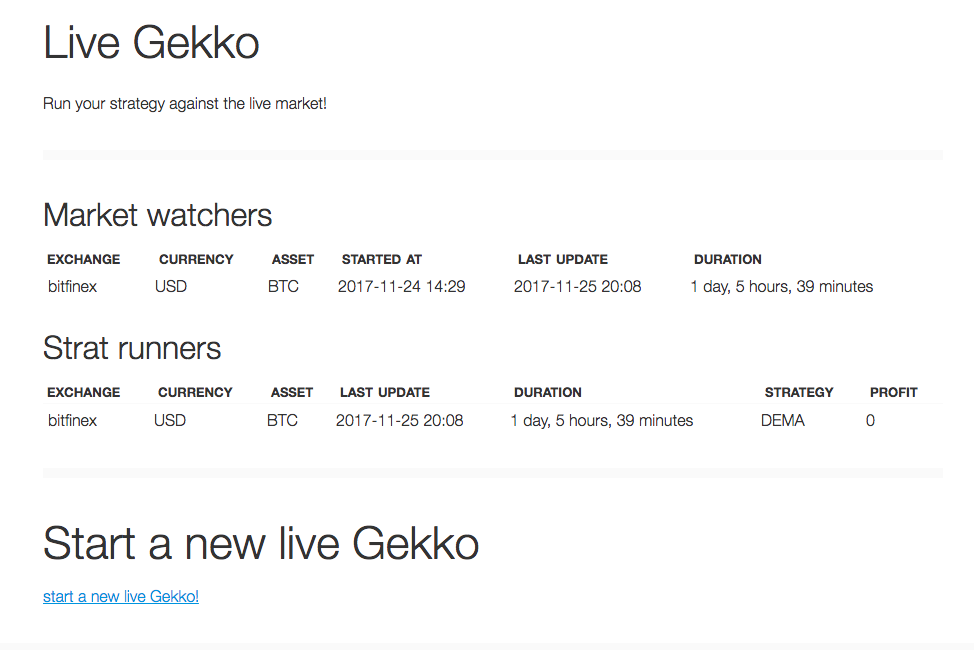The height and width of the screenshot is (650, 974).
Task: Select the Strat runners section heading
Action: tap(131, 348)
